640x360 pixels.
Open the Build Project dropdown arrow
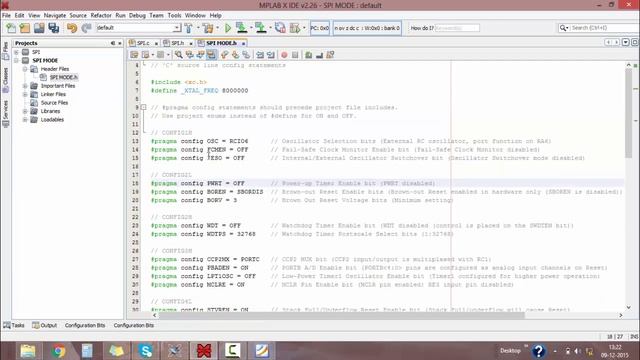pos(198,28)
